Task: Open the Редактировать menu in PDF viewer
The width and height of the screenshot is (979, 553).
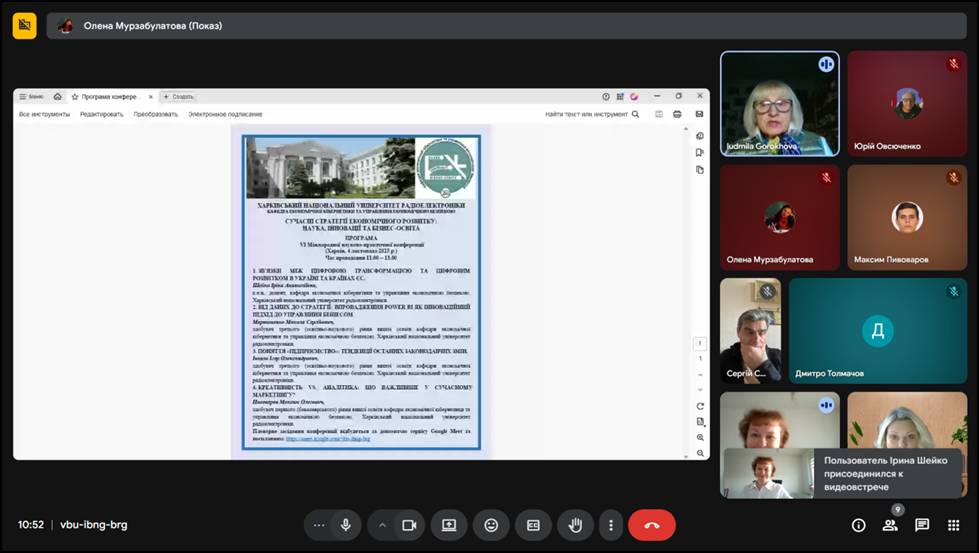Action: [101, 114]
